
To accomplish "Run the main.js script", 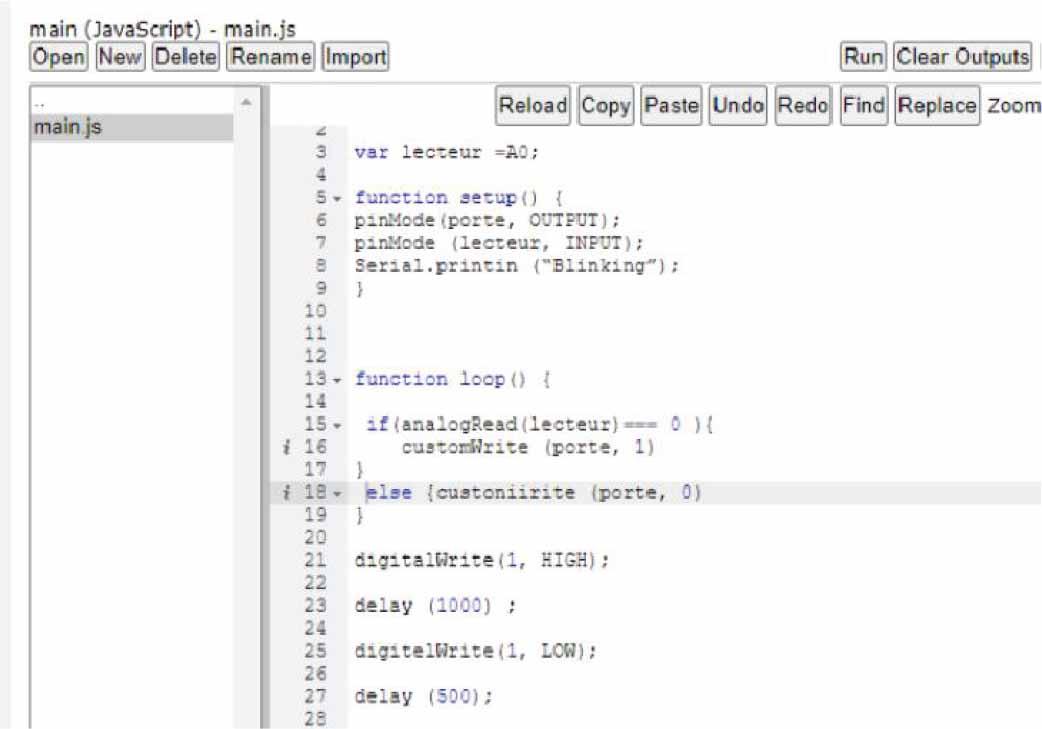I will [x=863, y=57].
